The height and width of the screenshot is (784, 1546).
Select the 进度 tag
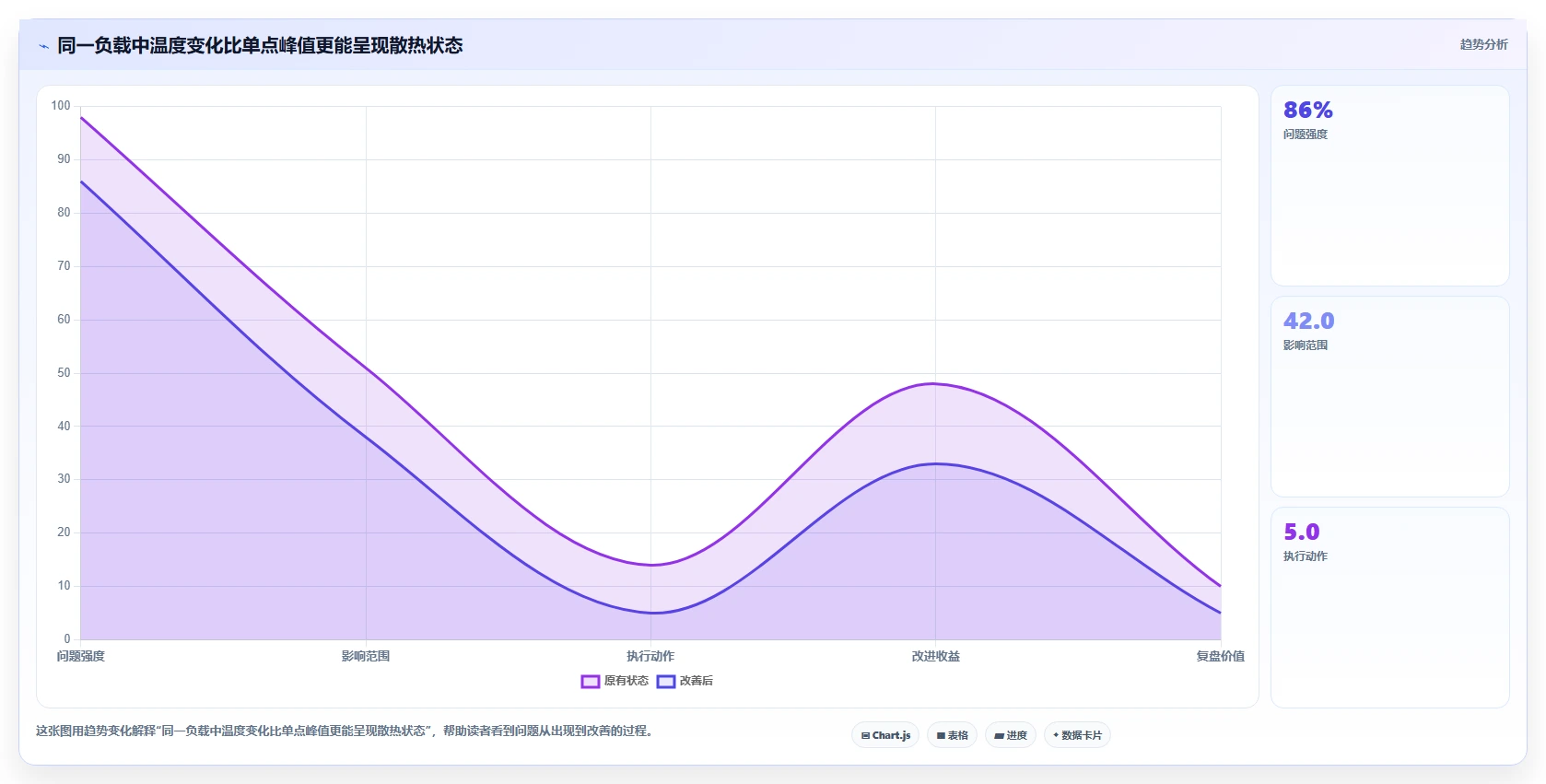click(1011, 735)
